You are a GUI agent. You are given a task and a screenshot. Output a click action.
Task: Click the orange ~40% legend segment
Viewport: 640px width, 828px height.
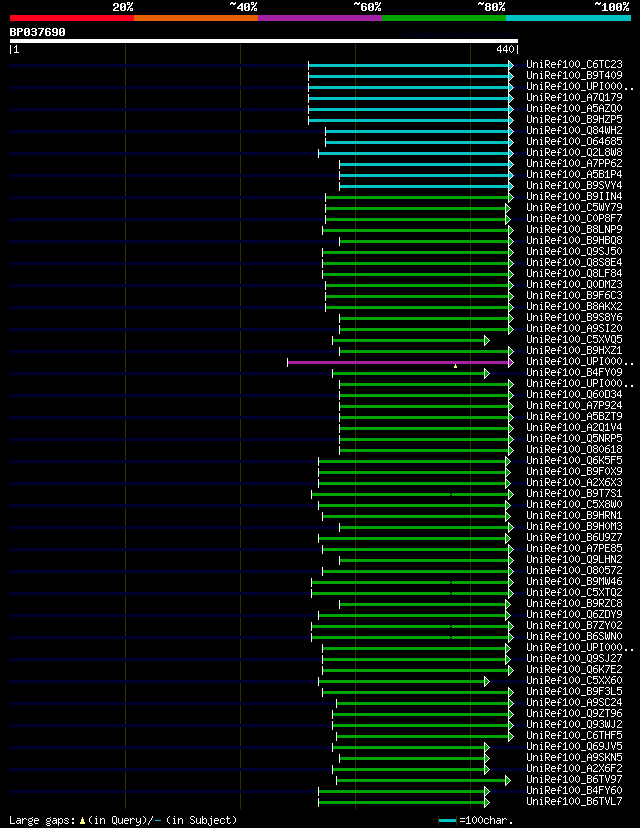196,18
